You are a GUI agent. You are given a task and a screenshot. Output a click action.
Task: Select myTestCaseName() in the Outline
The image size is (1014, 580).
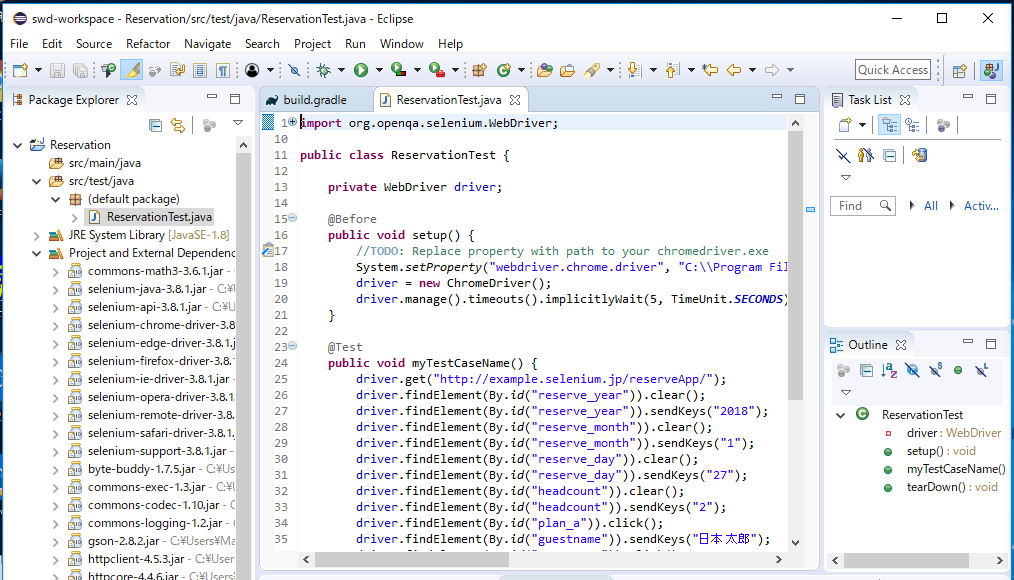(x=956, y=469)
